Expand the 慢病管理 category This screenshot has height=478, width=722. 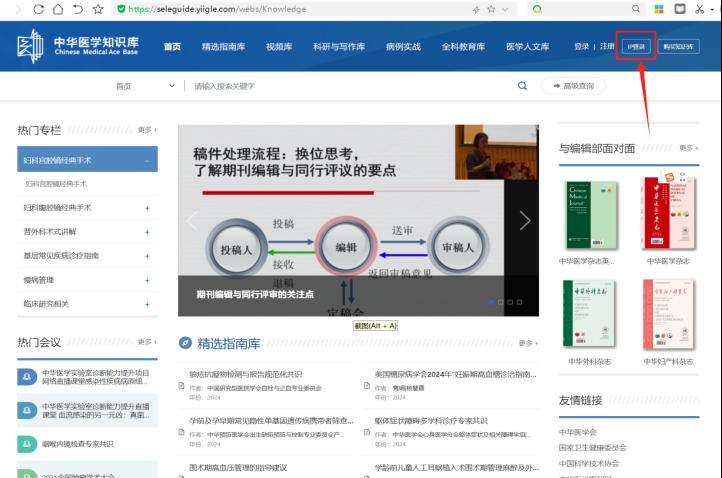coord(147,280)
